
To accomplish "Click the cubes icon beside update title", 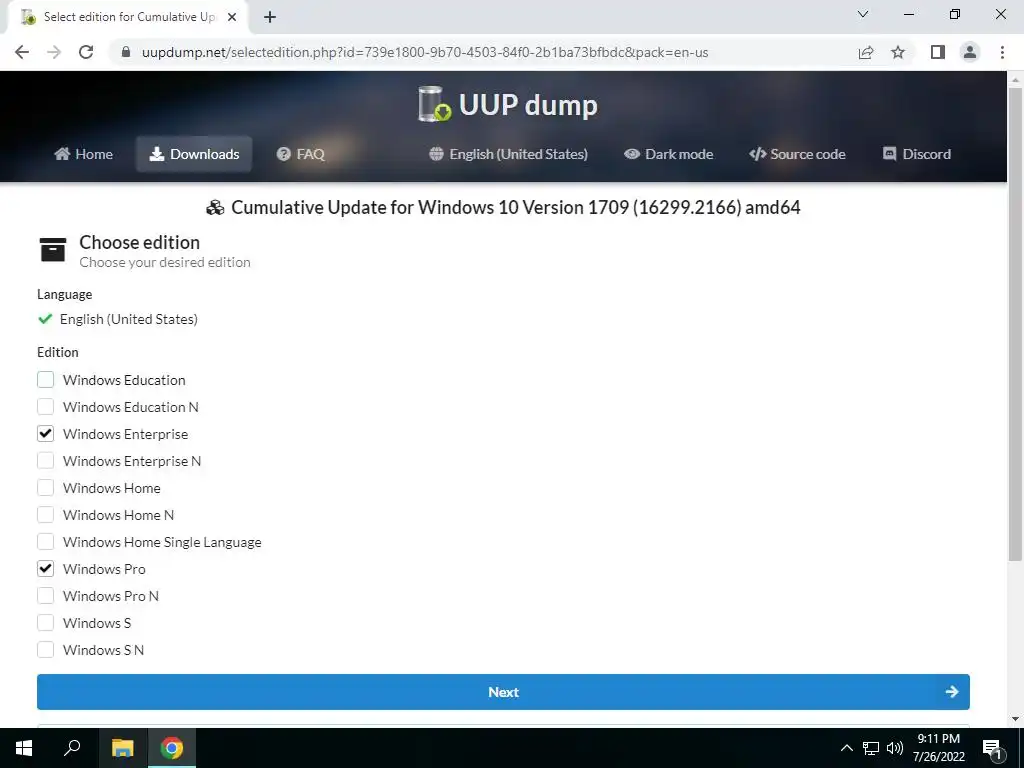I will (215, 208).
